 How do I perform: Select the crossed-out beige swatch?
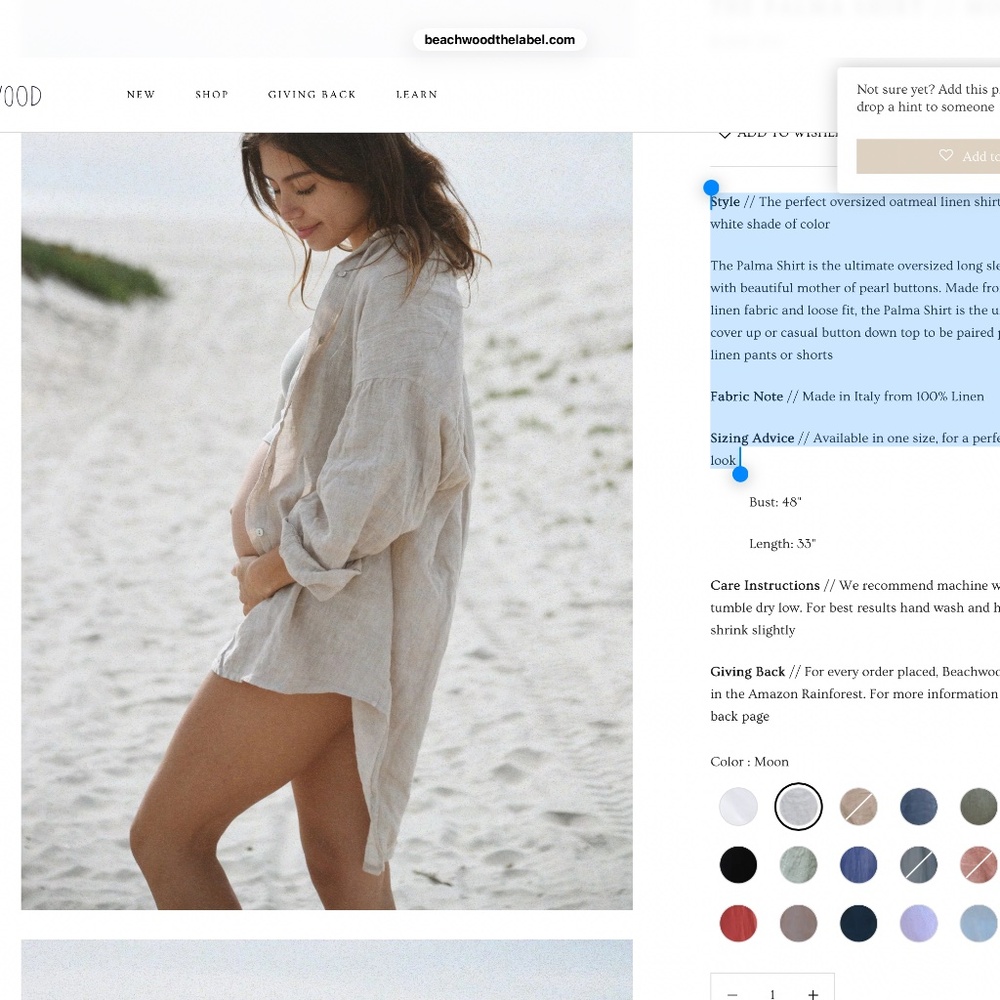pyautogui.click(x=858, y=806)
